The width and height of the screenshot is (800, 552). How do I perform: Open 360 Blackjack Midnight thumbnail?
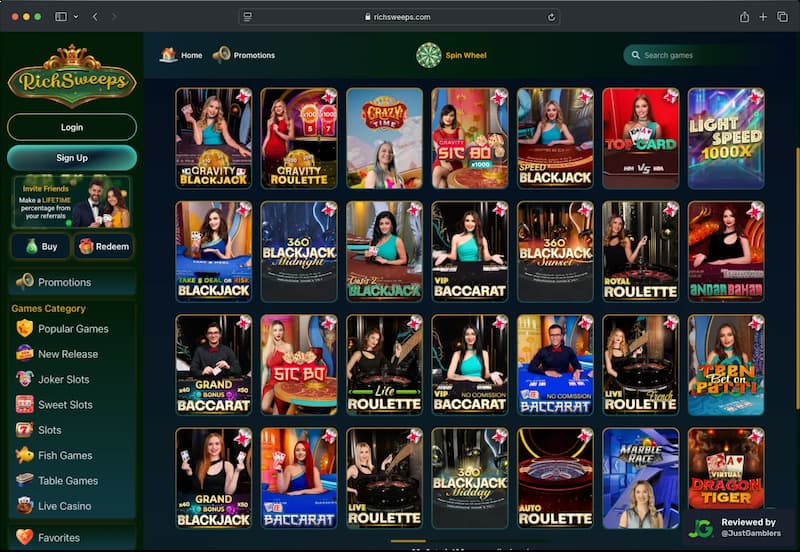coord(299,252)
